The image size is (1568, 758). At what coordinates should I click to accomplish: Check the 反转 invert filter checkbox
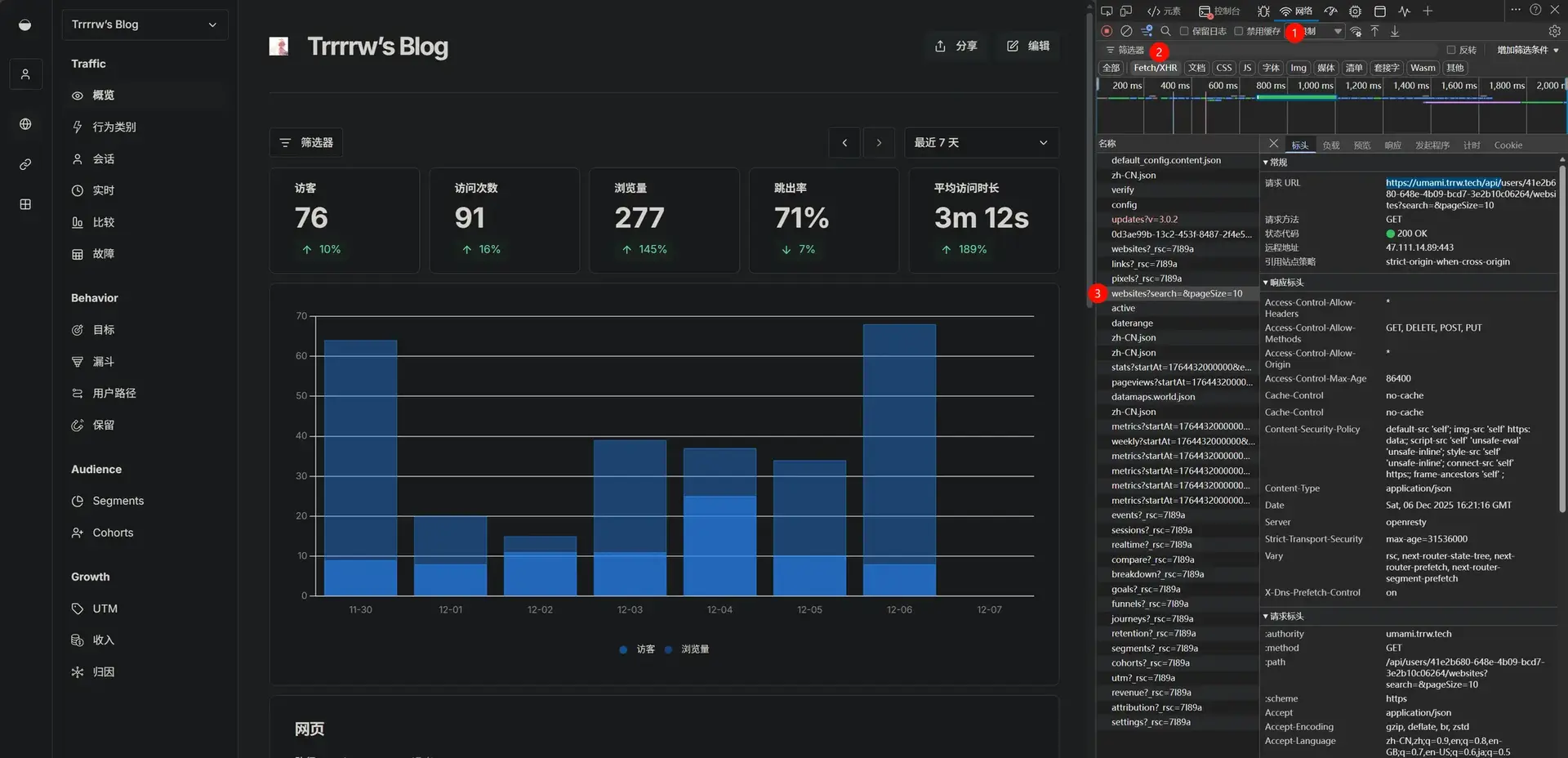(x=1451, y=50)
